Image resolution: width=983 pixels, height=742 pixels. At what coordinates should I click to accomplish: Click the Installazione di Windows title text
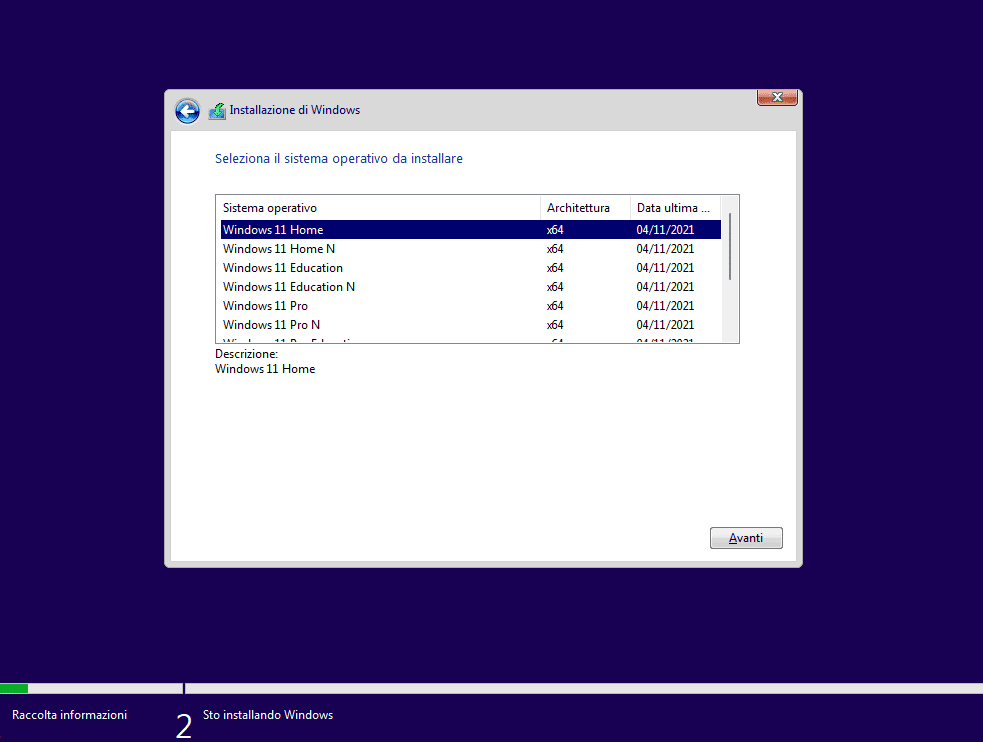[x=295, y=110]
